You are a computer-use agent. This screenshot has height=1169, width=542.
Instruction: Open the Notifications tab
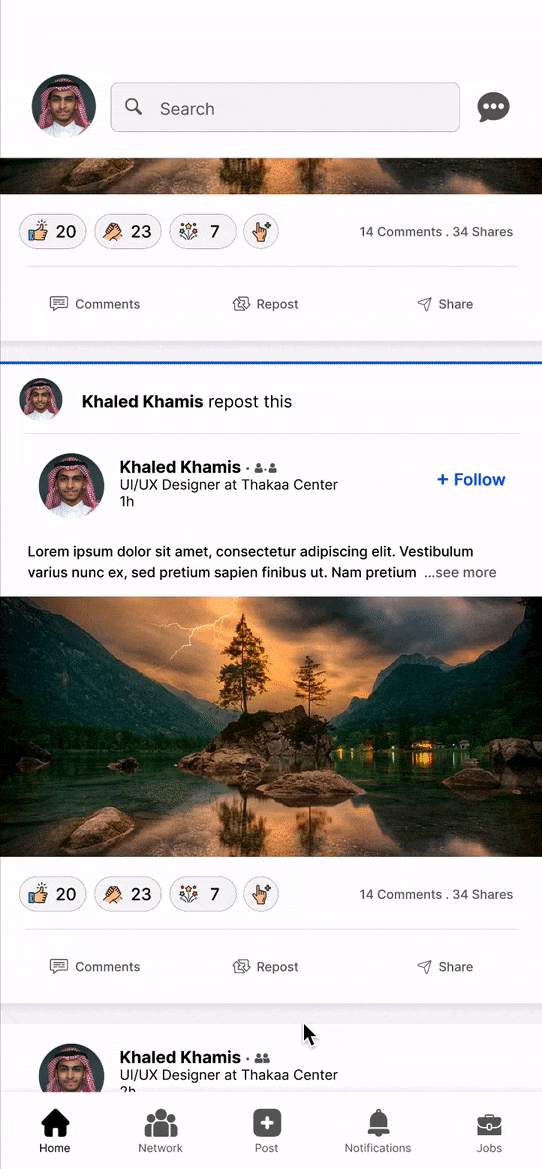(378, 1131)
